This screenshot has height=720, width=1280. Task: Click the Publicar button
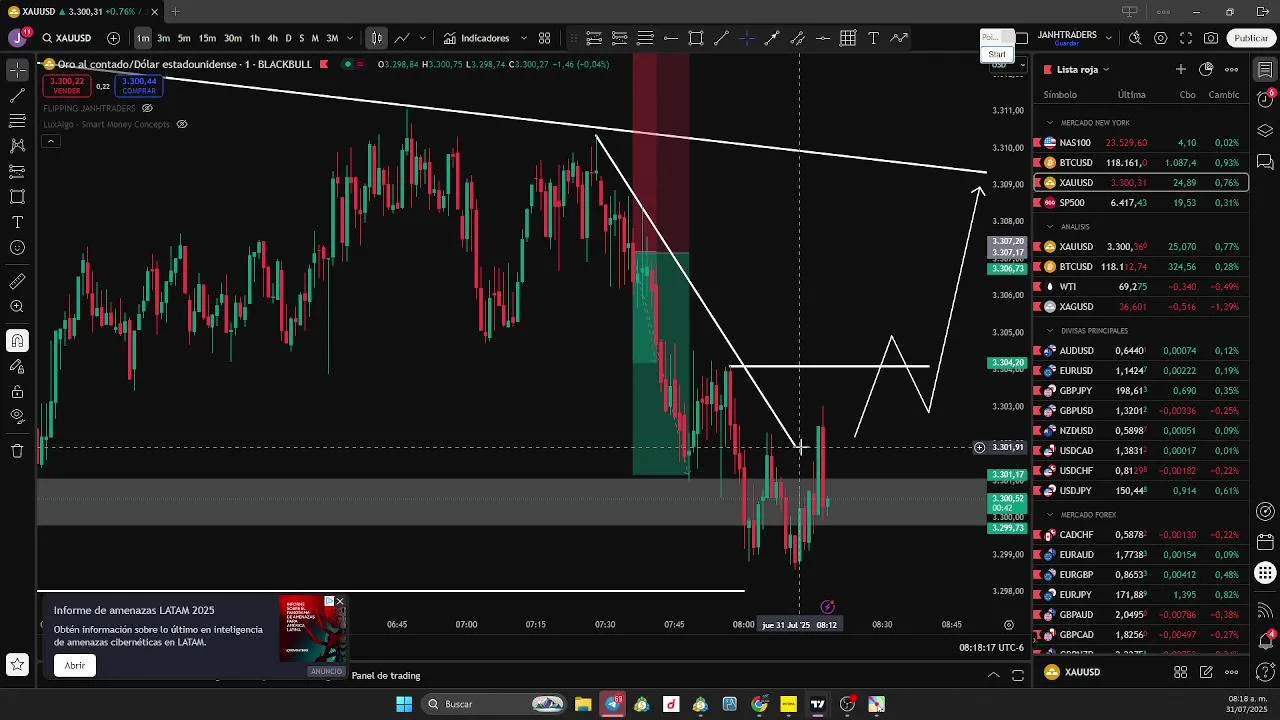1251,38
